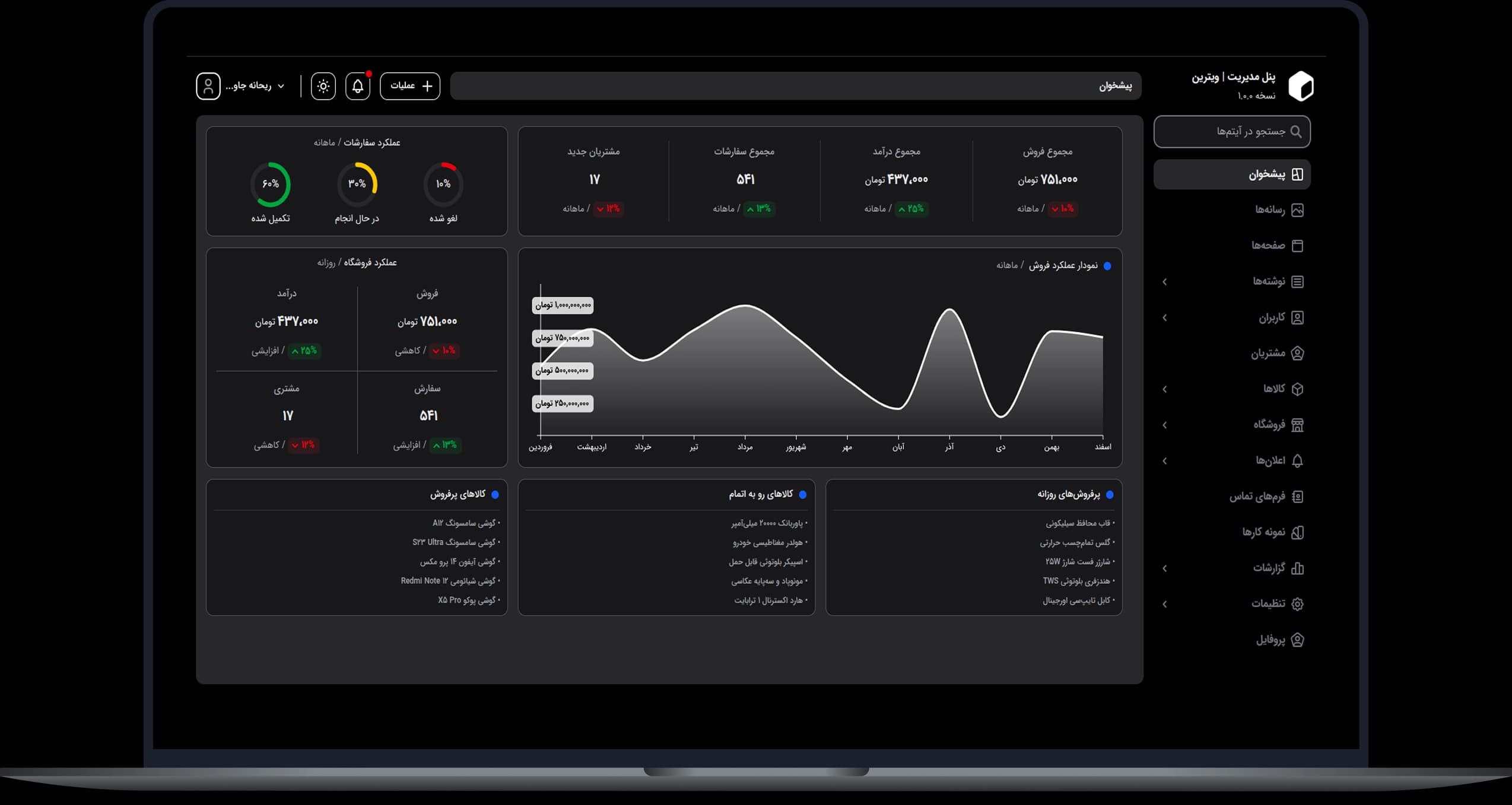Viewport: 1512px width, 805px height.
Task: Click the search field جستجو در آیتم‌ها
Action: pos(1232,132)
